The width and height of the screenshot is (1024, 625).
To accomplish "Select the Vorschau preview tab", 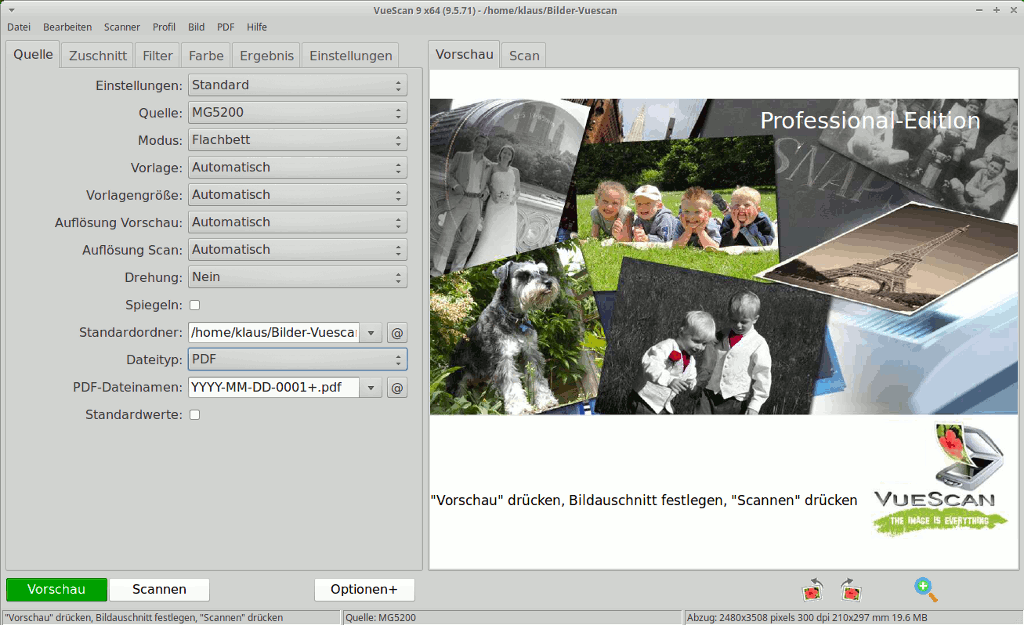I will (464, 54).
